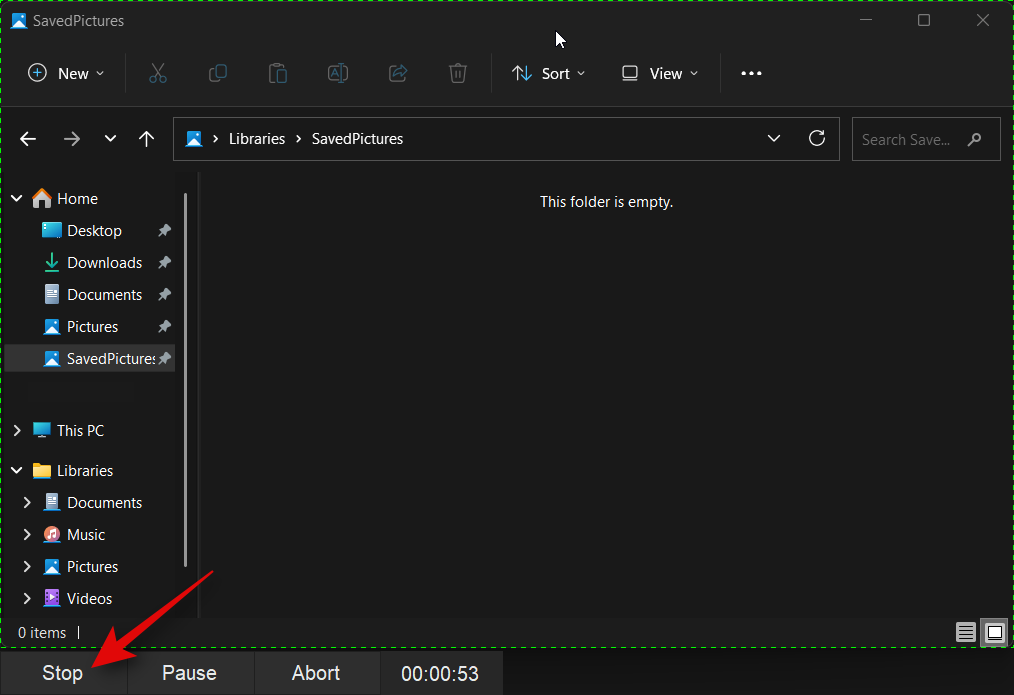Open the View dropdown menu
Screen dimensions: 1014x695
pyautogui.click(x=660, y=73)
